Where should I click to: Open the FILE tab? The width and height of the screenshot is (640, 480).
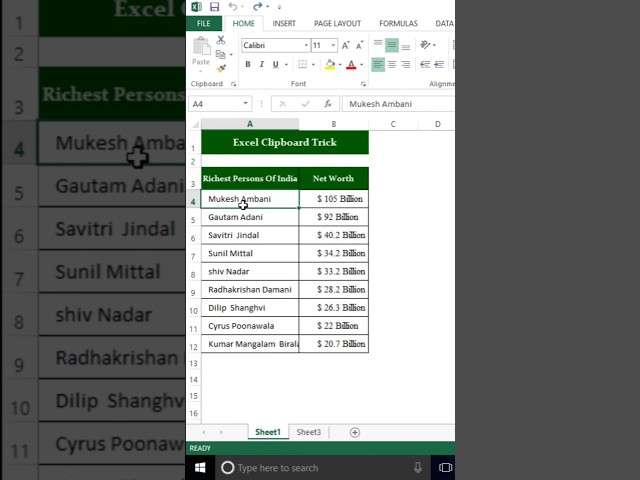tap(204, 23)
